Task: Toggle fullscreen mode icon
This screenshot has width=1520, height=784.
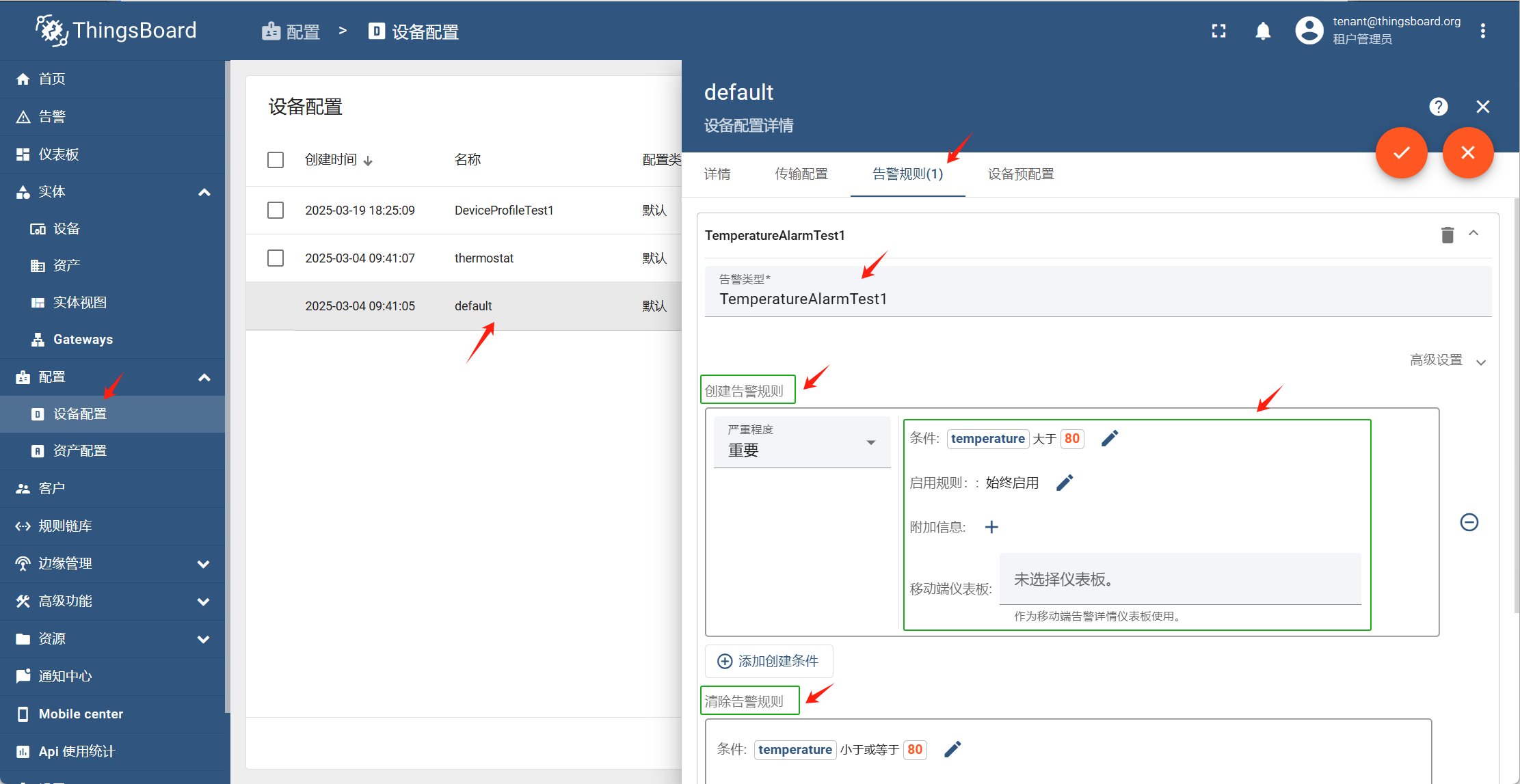Action: pyautogui.click(x=1218, y=31)
